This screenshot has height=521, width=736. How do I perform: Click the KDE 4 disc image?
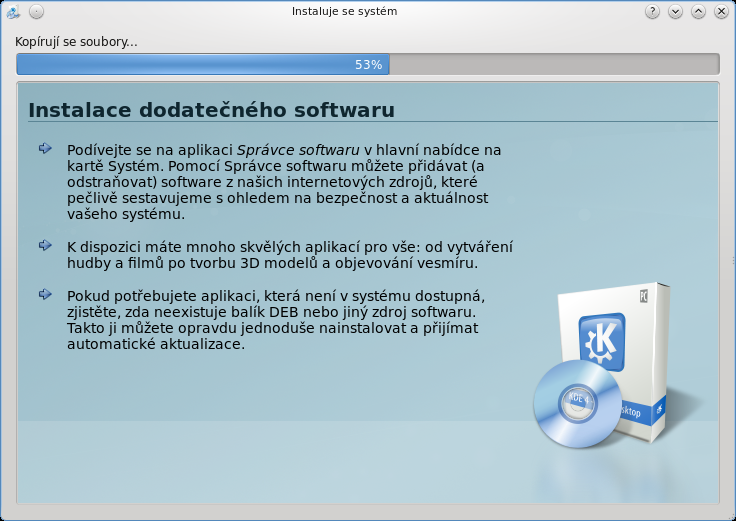(x=578, y=404)
